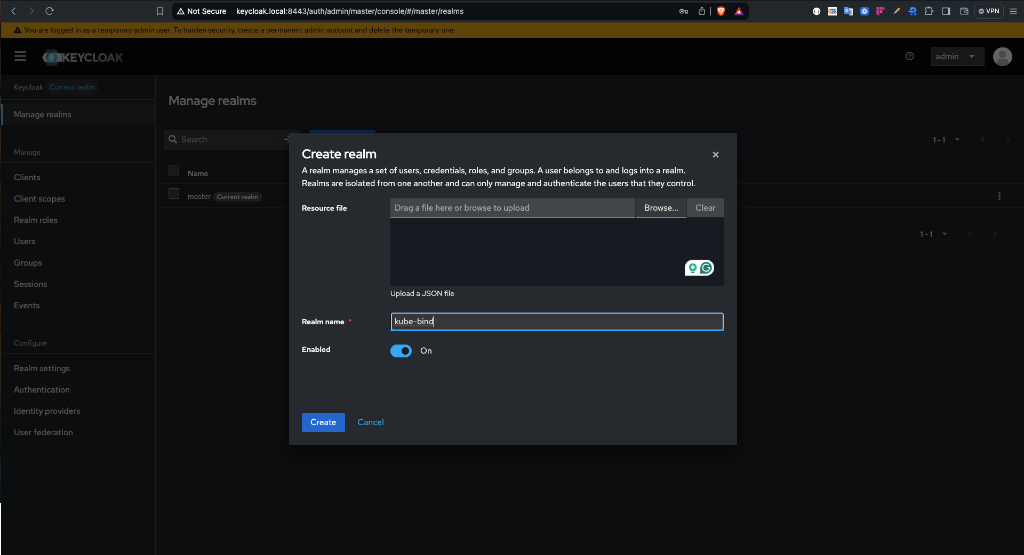The image size is (1024, 555).
Task: Close the Create realm dialog
Action: tap(715, 155)
